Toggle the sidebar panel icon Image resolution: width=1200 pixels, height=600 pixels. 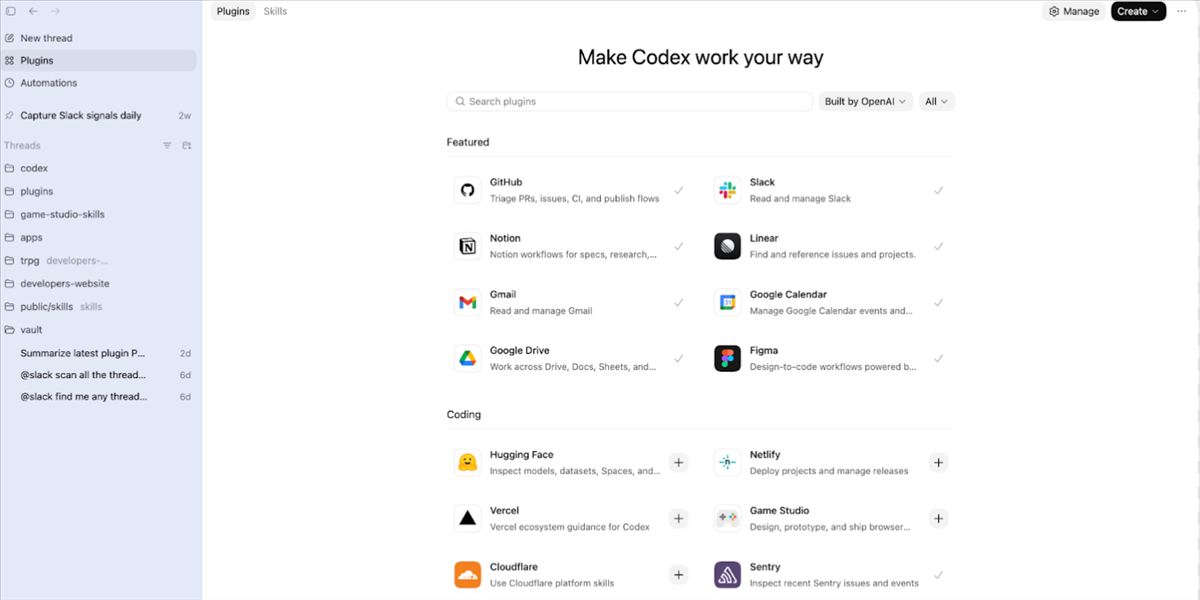pyautogui.click(x=11, y=11)
